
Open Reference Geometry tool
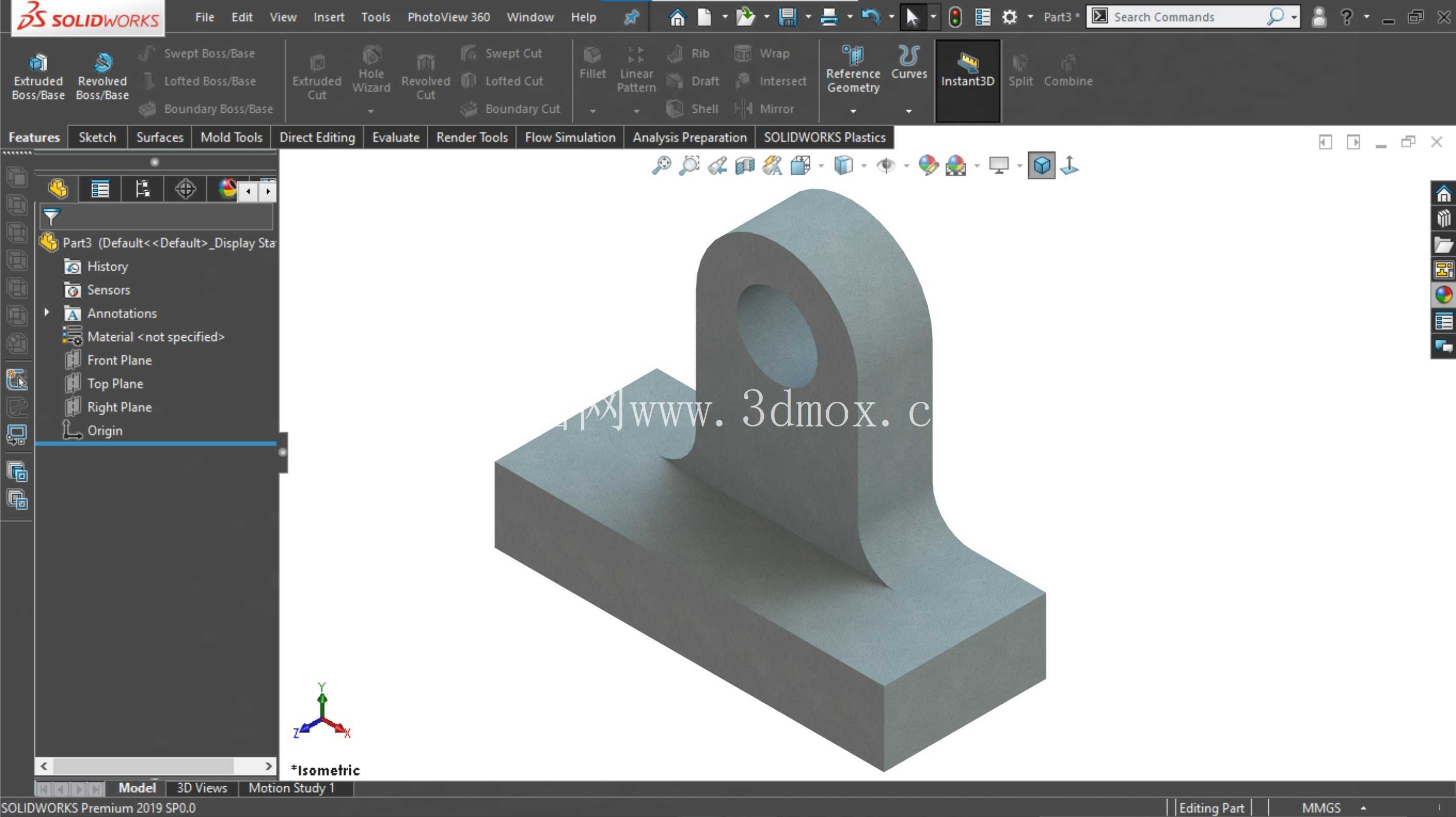pyautogui.click(x=853, y=69)
